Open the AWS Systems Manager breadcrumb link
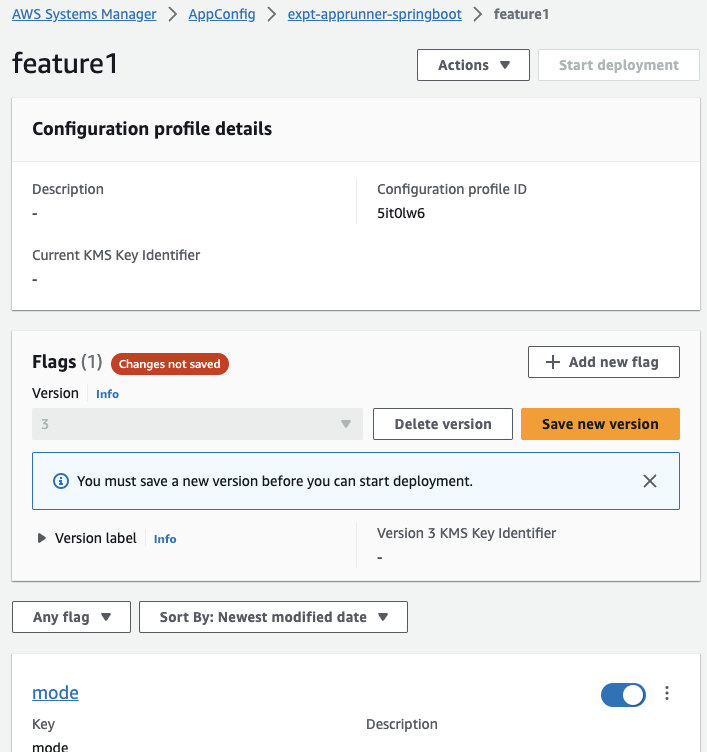707x752 pixels. click(x=84, y=14)
